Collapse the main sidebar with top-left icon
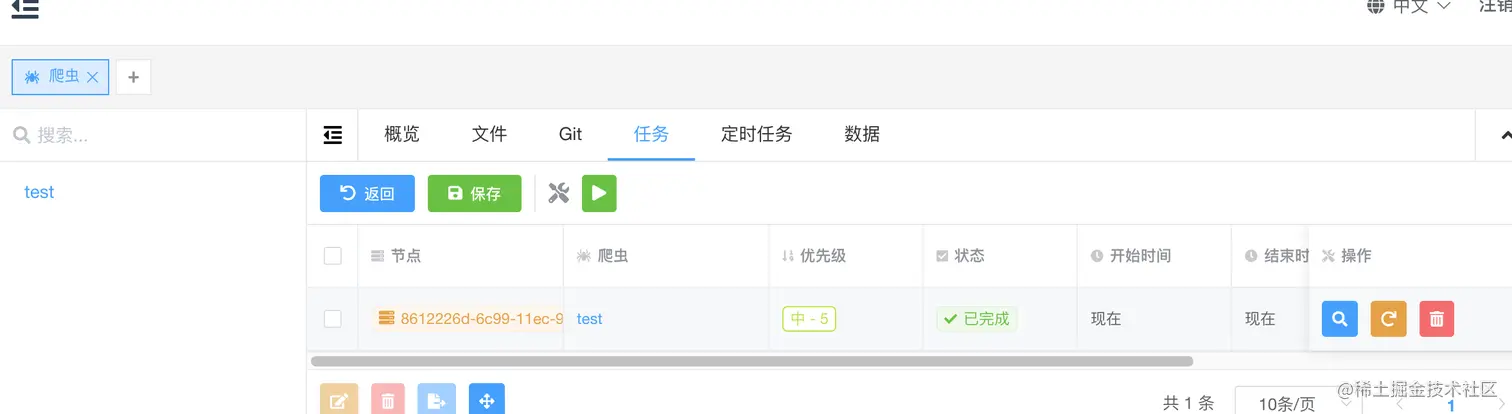The height and width of the screenshot is (414, 1512). tap(25, 8)
